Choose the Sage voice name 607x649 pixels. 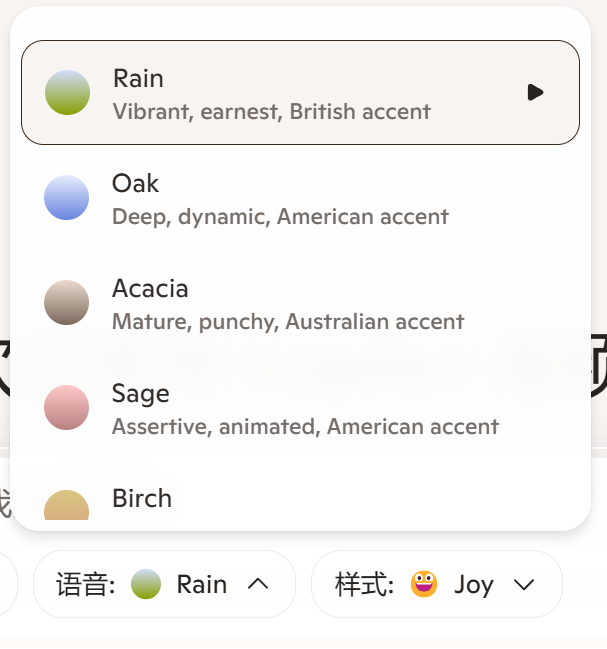click(x=141, y=394)
